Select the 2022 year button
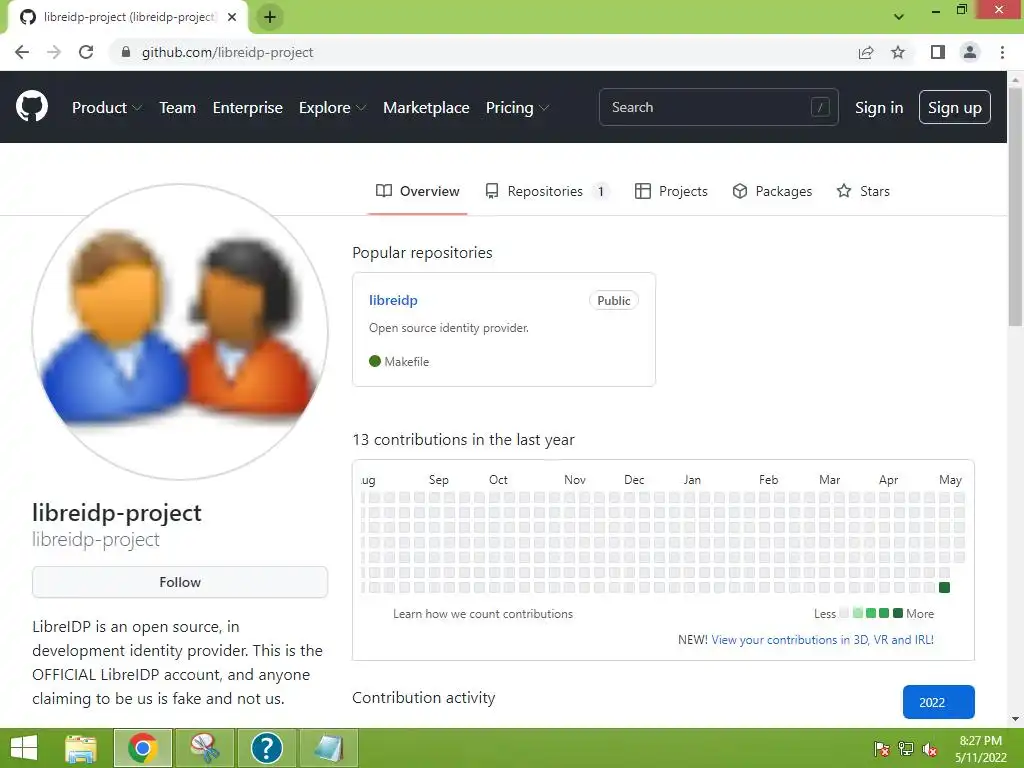Image resolution: width=1024 pixels, height=768 pixels. (x=938, y=702)
